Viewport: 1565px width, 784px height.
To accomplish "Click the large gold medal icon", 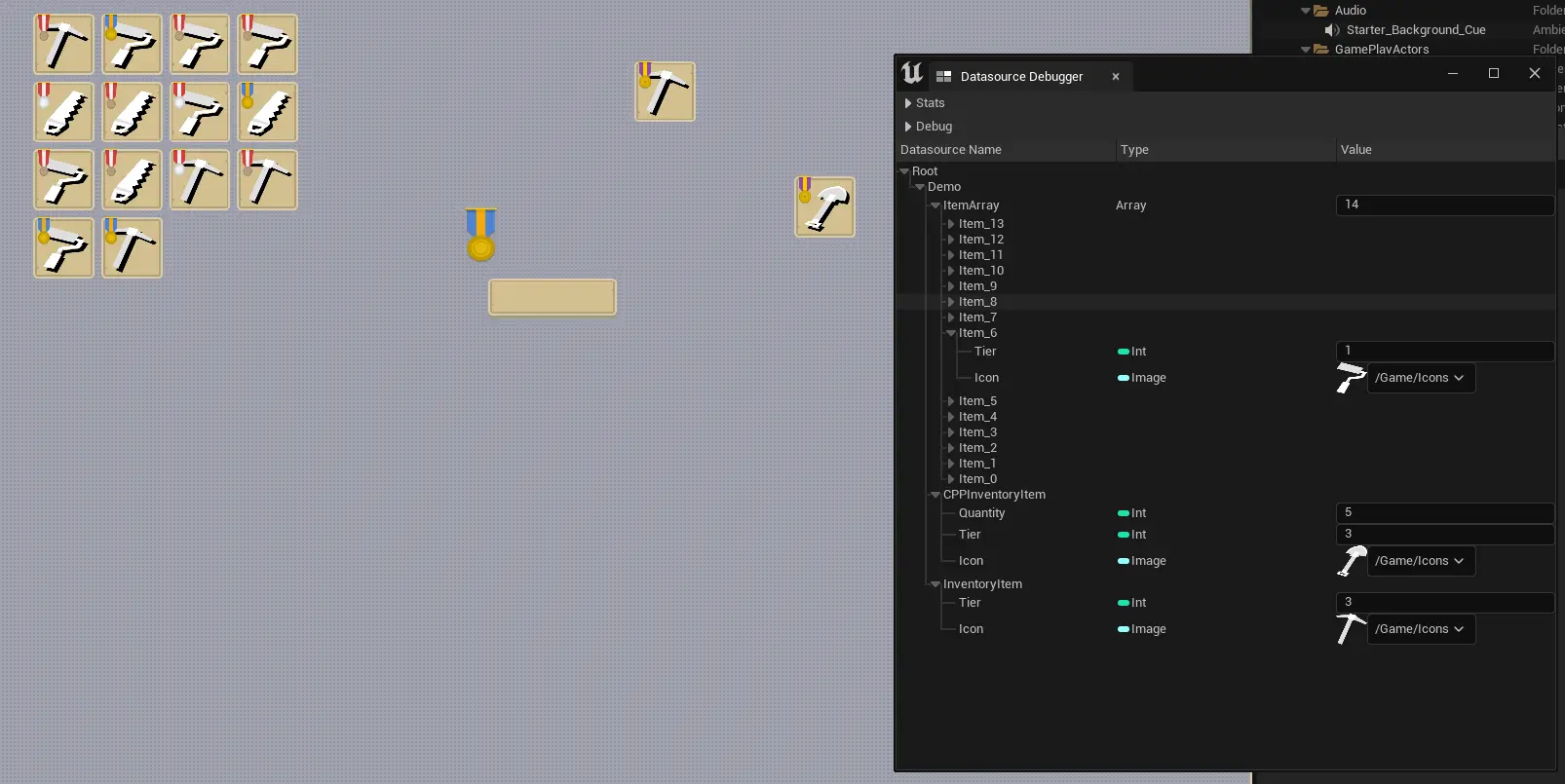I will [x=480, y=235].
